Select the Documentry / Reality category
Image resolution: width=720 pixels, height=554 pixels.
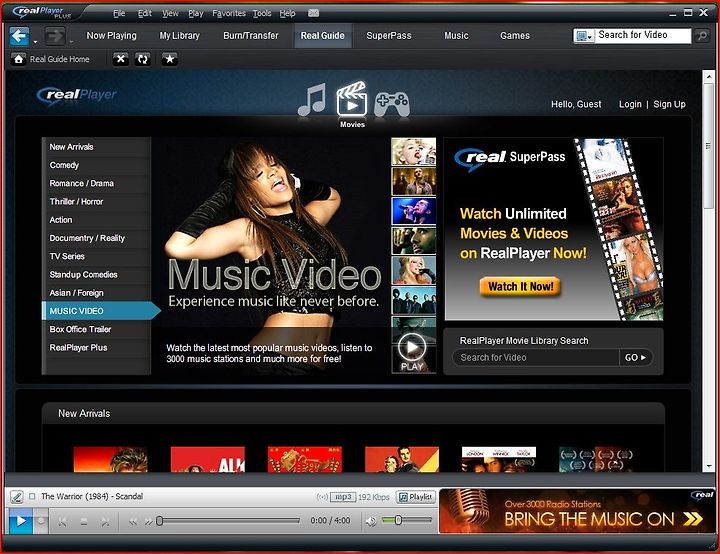coord(97,238)
